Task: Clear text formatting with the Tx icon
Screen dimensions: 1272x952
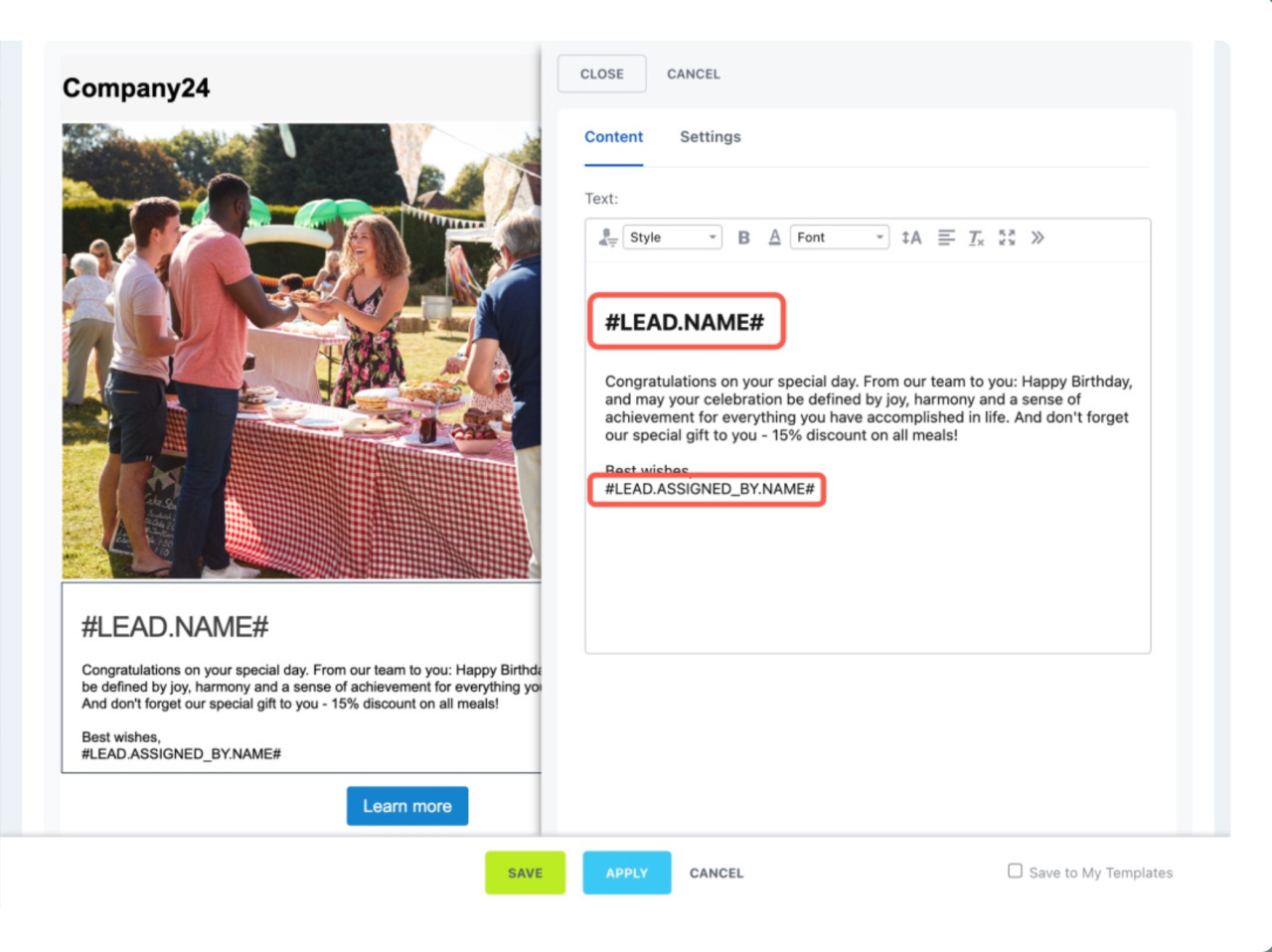Action: tap(976, 238)
